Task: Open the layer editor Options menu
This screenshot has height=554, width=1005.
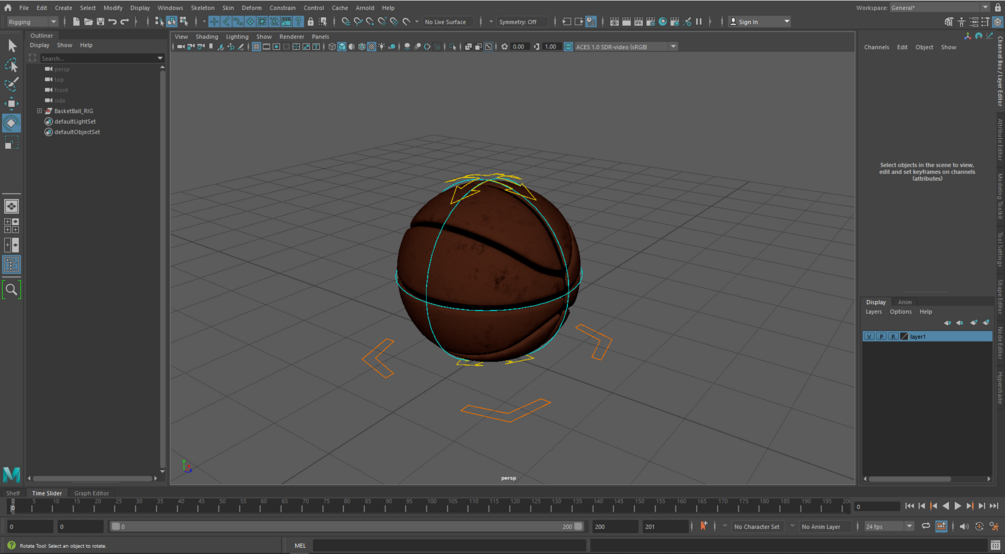Action: [901, 312]
